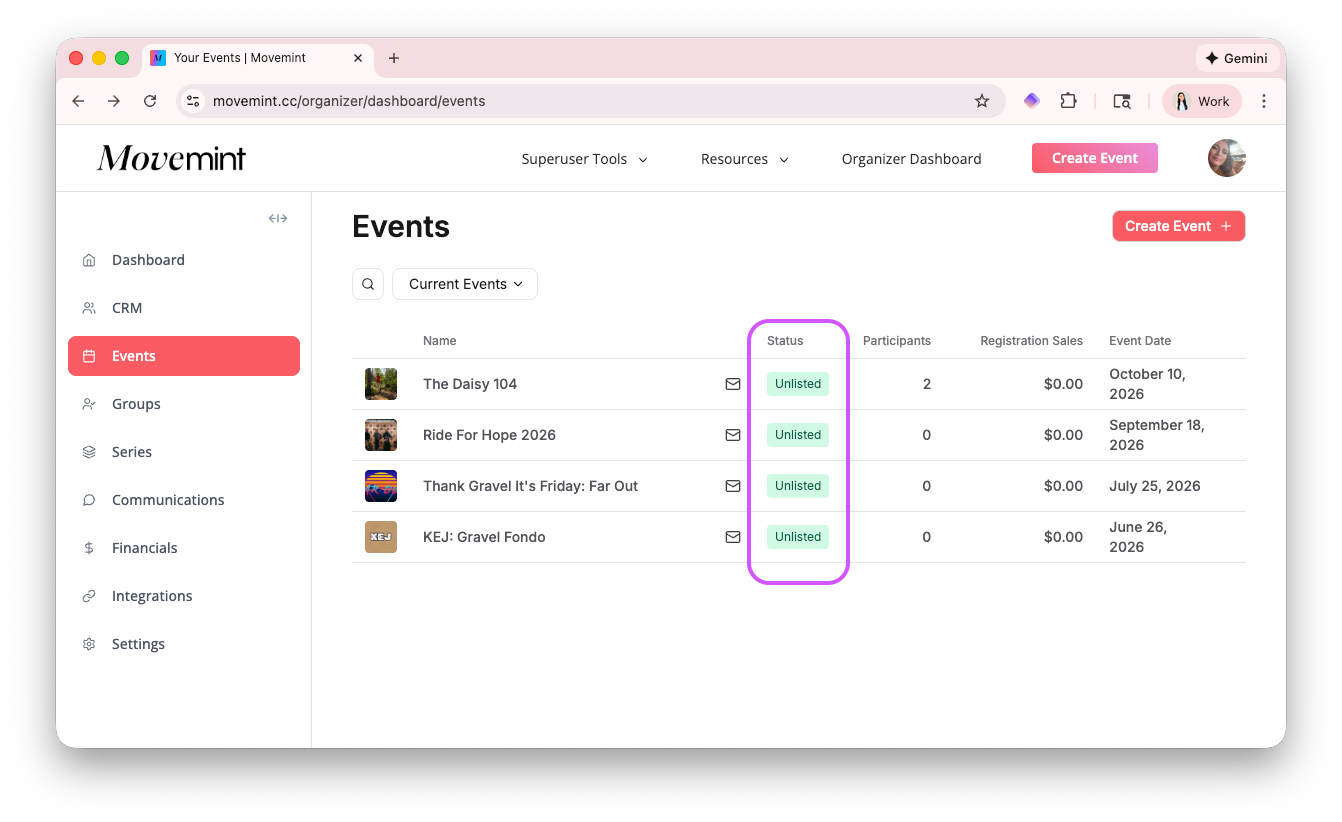The image size is (1342, 822).
Task: Click the user profile avatar
Action: pyautogui.click(x=1226, y=158)
